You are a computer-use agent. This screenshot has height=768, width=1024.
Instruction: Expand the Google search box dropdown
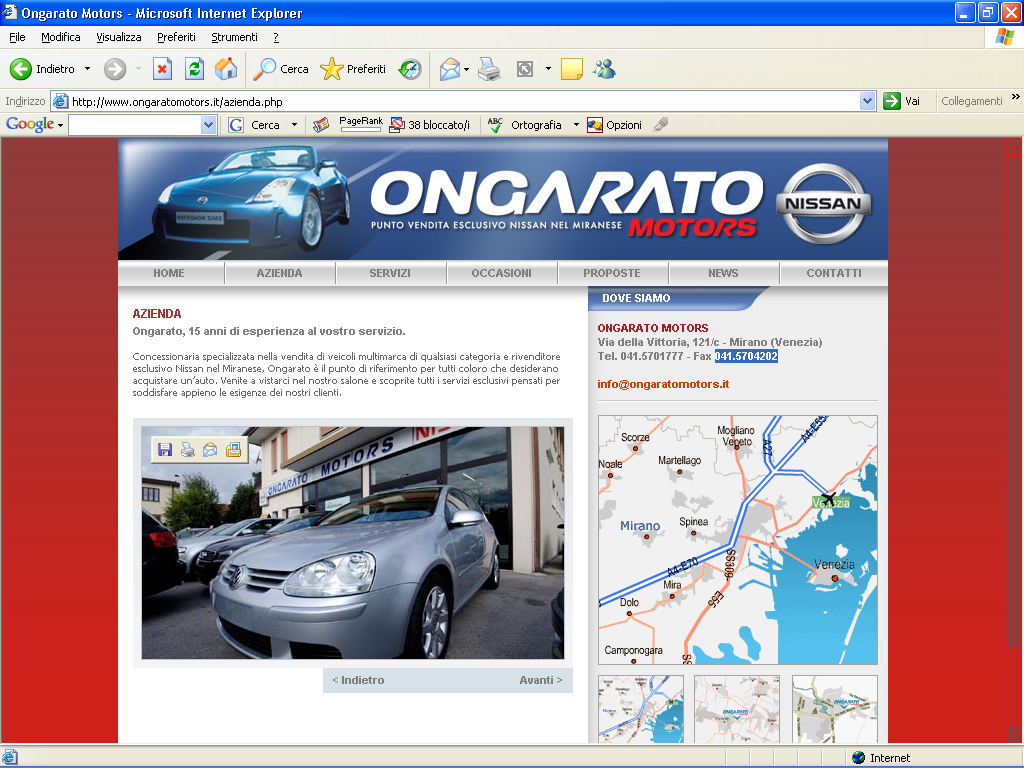coord(208,125)
